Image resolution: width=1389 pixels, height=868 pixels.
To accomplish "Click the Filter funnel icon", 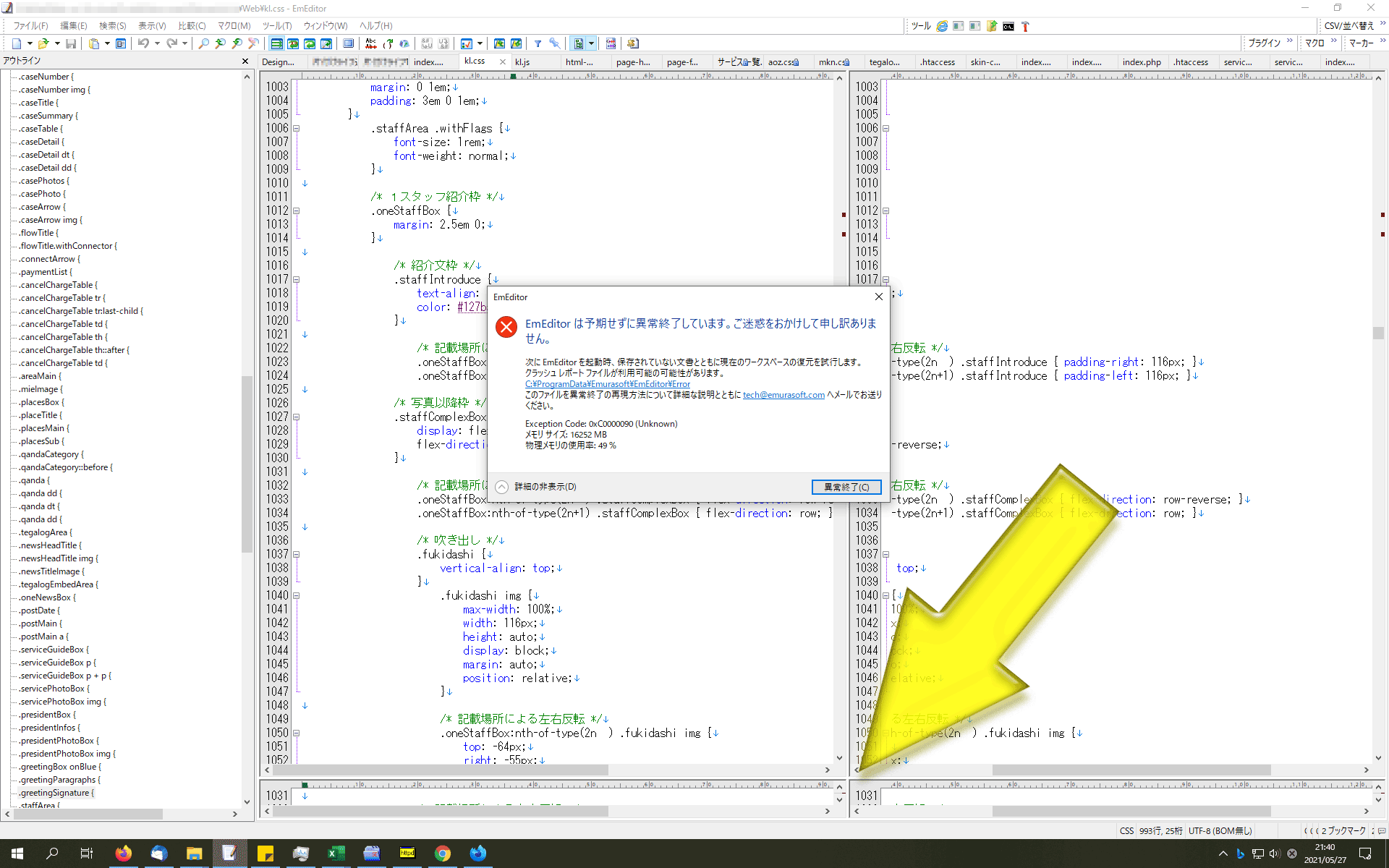I will pyautogui.click(x=538, y=43).
